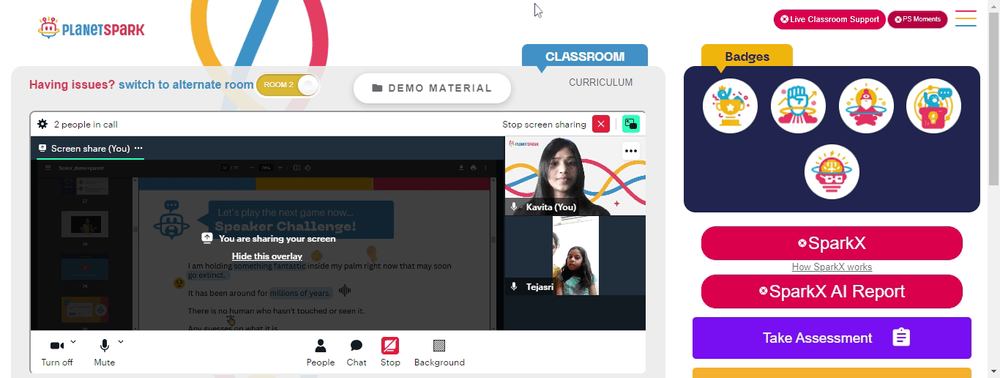Select slide 28 thumbnail in shared PDF
Viewport: 1000px width, 378px height.
(85, 224)
